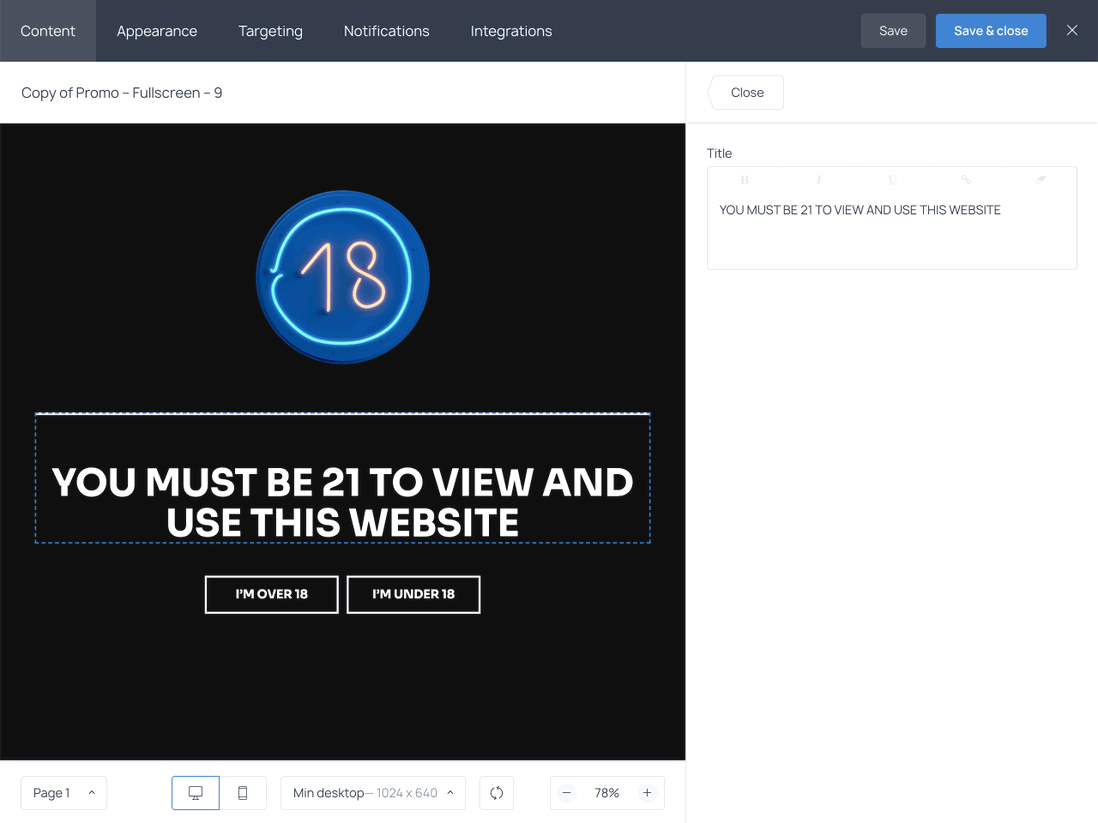Click the Save button

893,30
